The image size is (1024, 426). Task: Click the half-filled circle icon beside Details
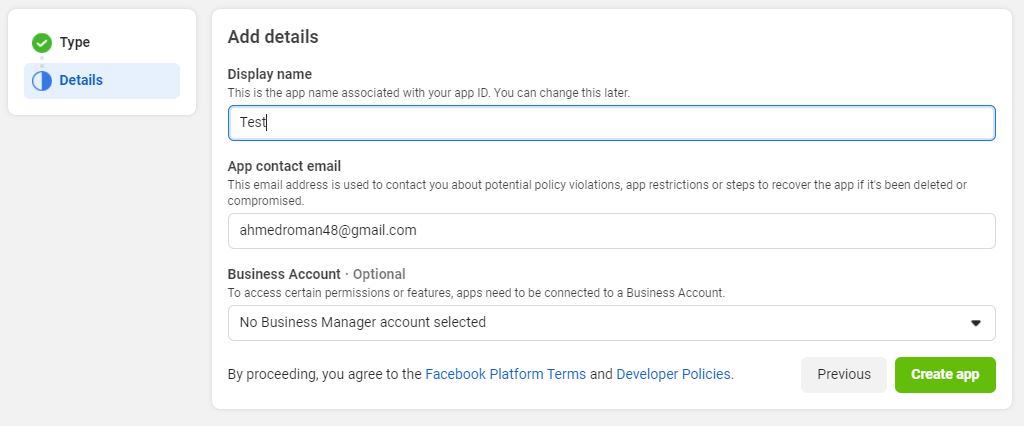point(41,81)
